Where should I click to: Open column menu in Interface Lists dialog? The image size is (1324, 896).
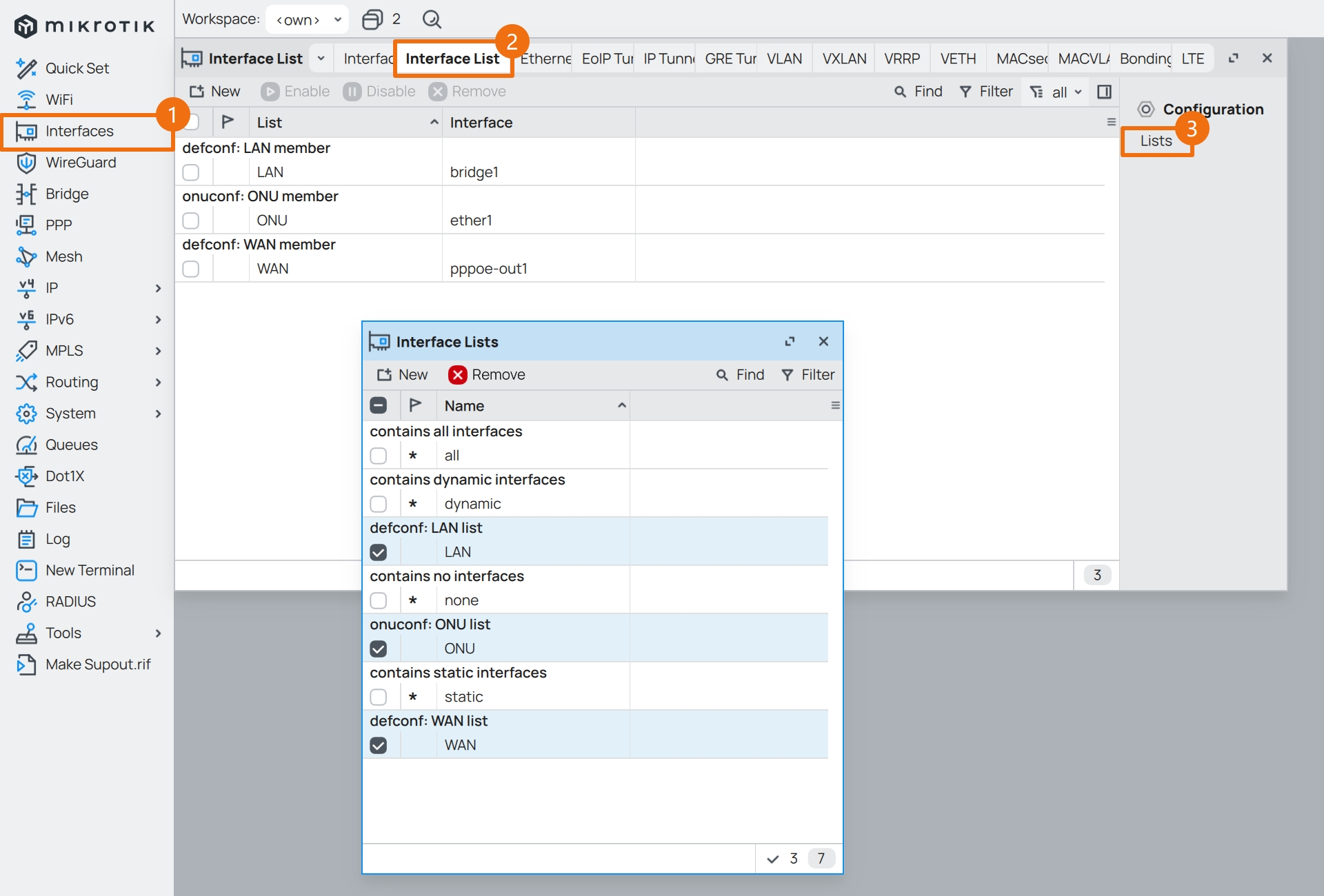(x=835, y=405)
